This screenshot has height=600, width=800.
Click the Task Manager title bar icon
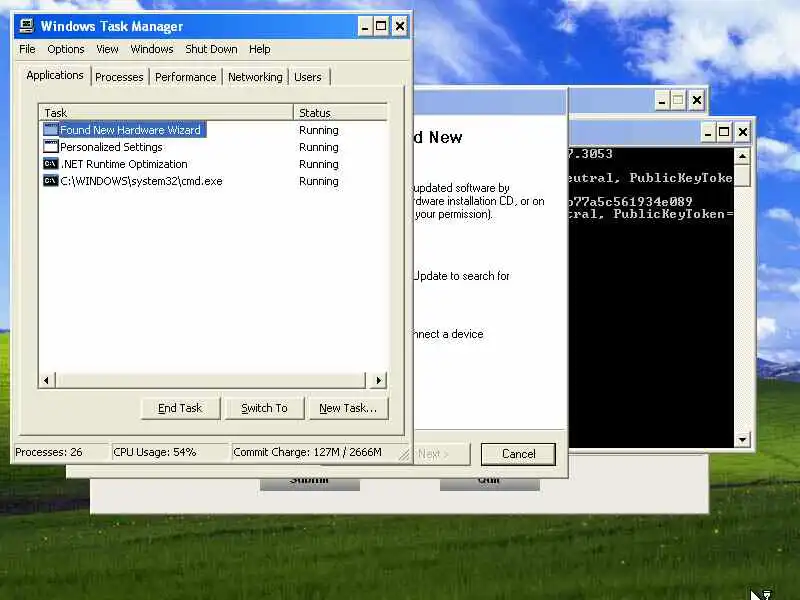pyautogui.click(x=27, y=26)
